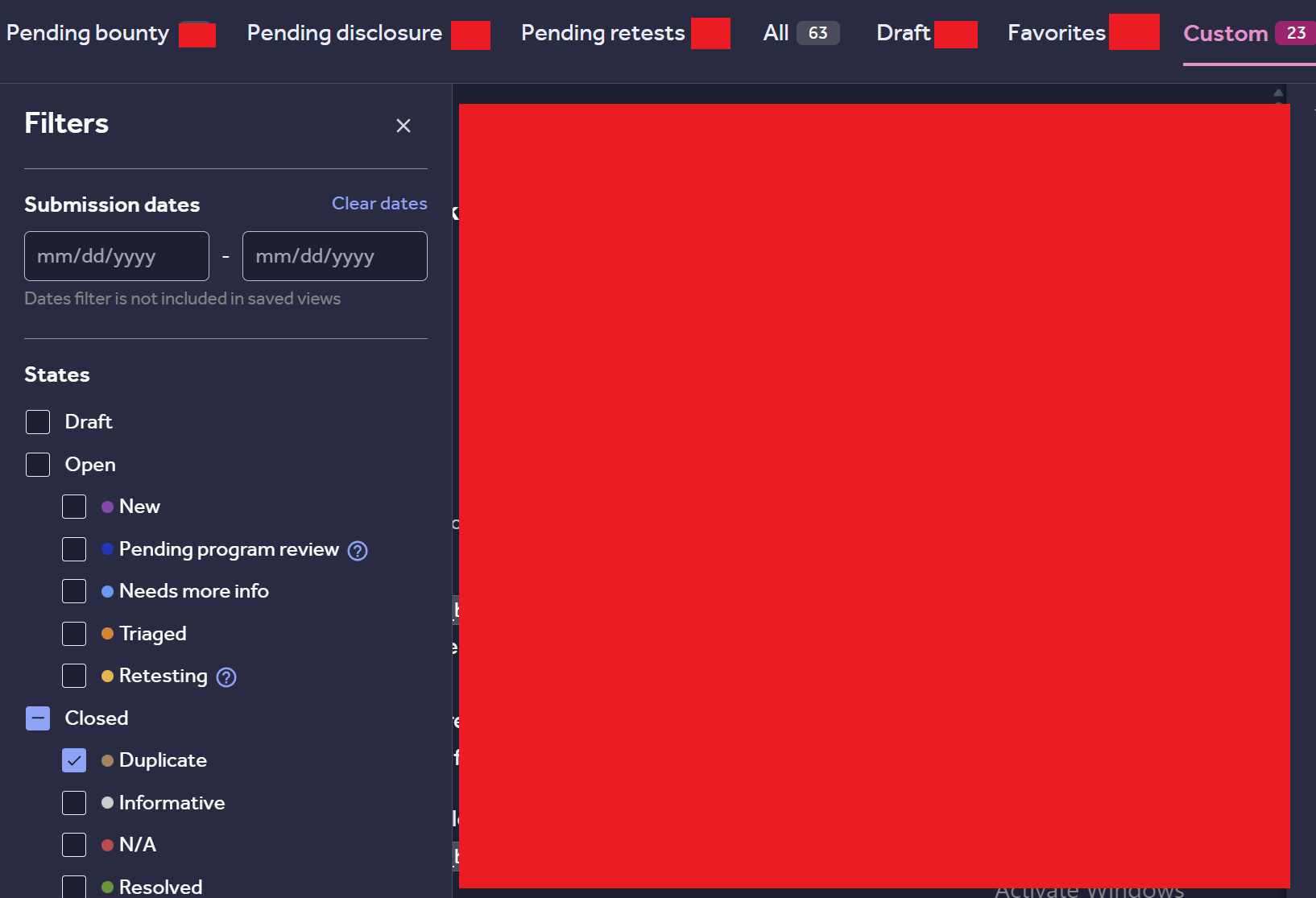This screenshot has height=898, width=1316.
Task: Open help for Pending program review
Action: [358, 551]
